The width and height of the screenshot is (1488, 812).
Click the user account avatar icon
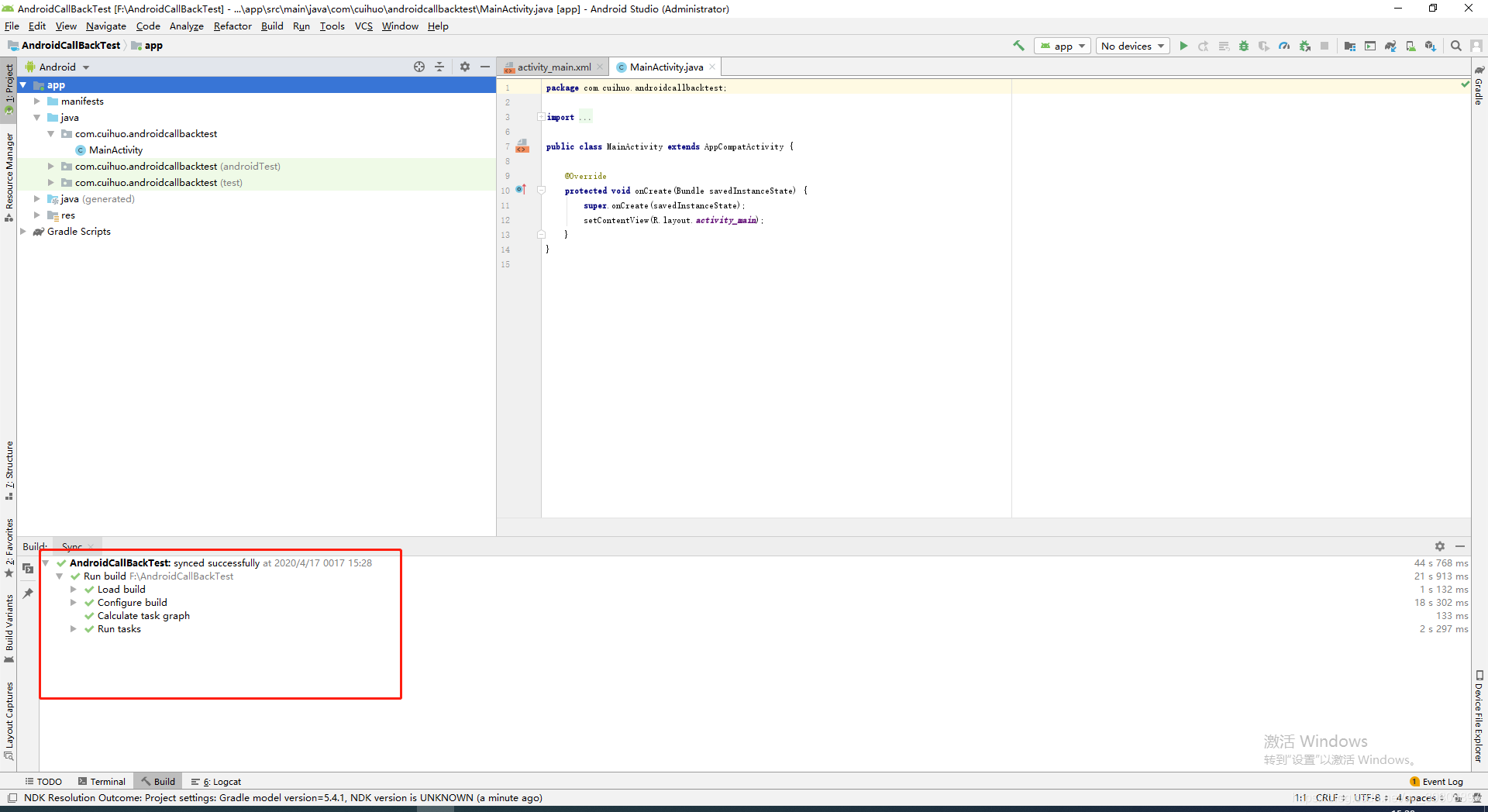(1476, 46)
